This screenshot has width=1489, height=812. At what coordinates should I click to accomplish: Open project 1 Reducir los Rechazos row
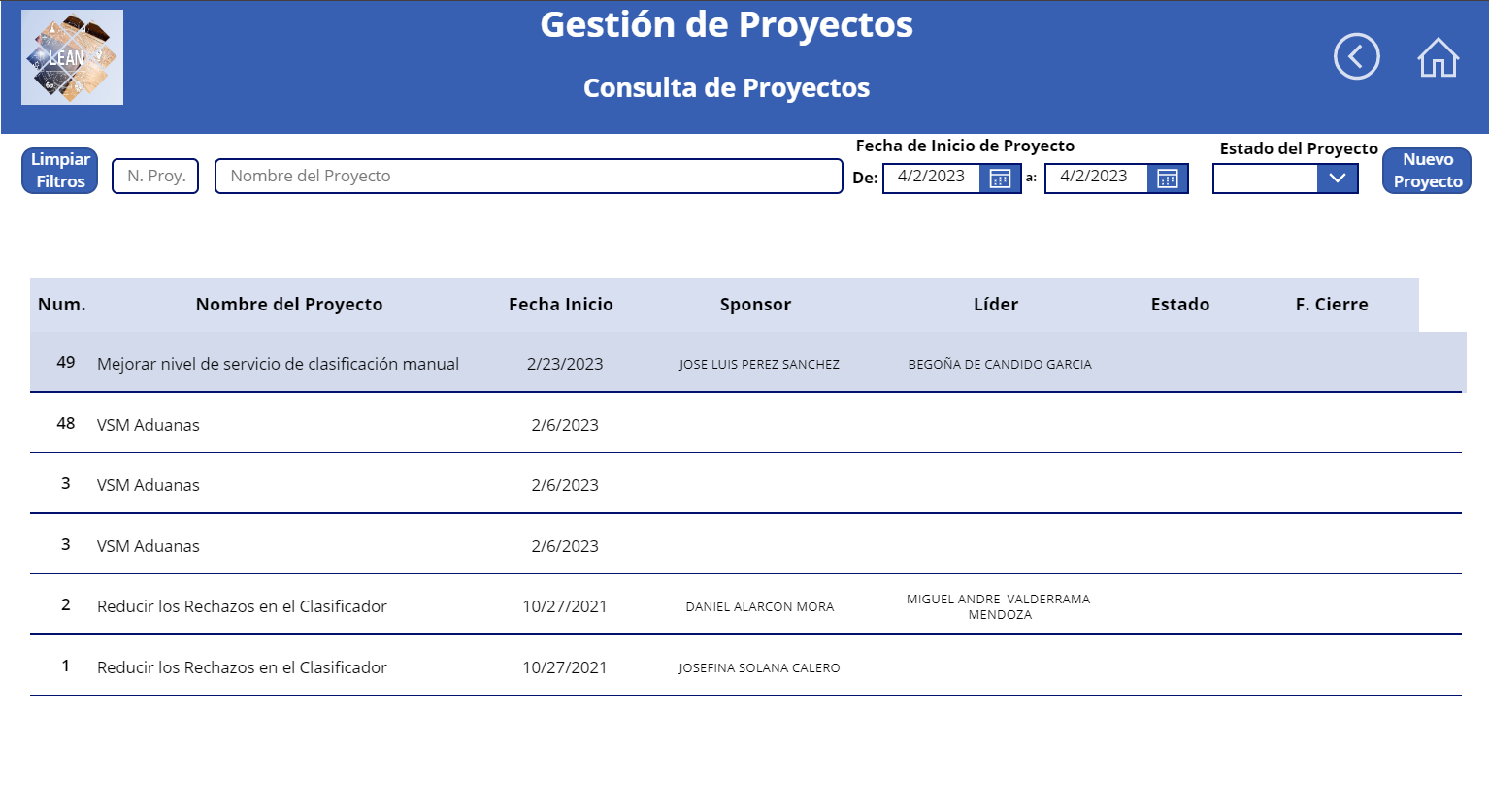click(x=242, y=667)
